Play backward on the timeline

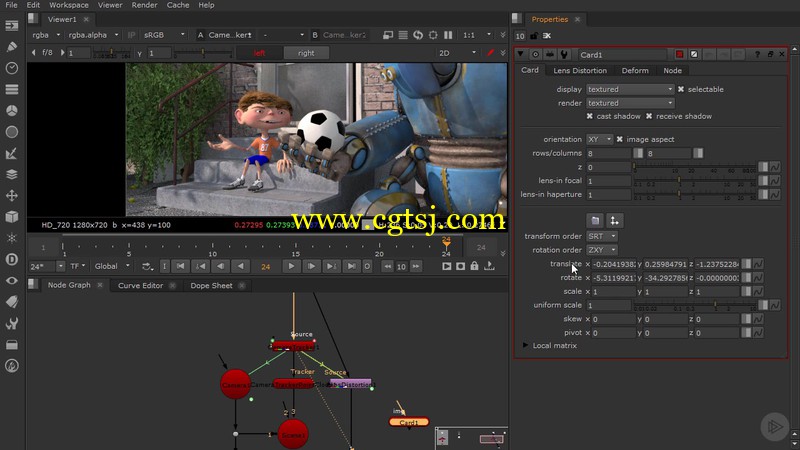(x=240, y=266)
